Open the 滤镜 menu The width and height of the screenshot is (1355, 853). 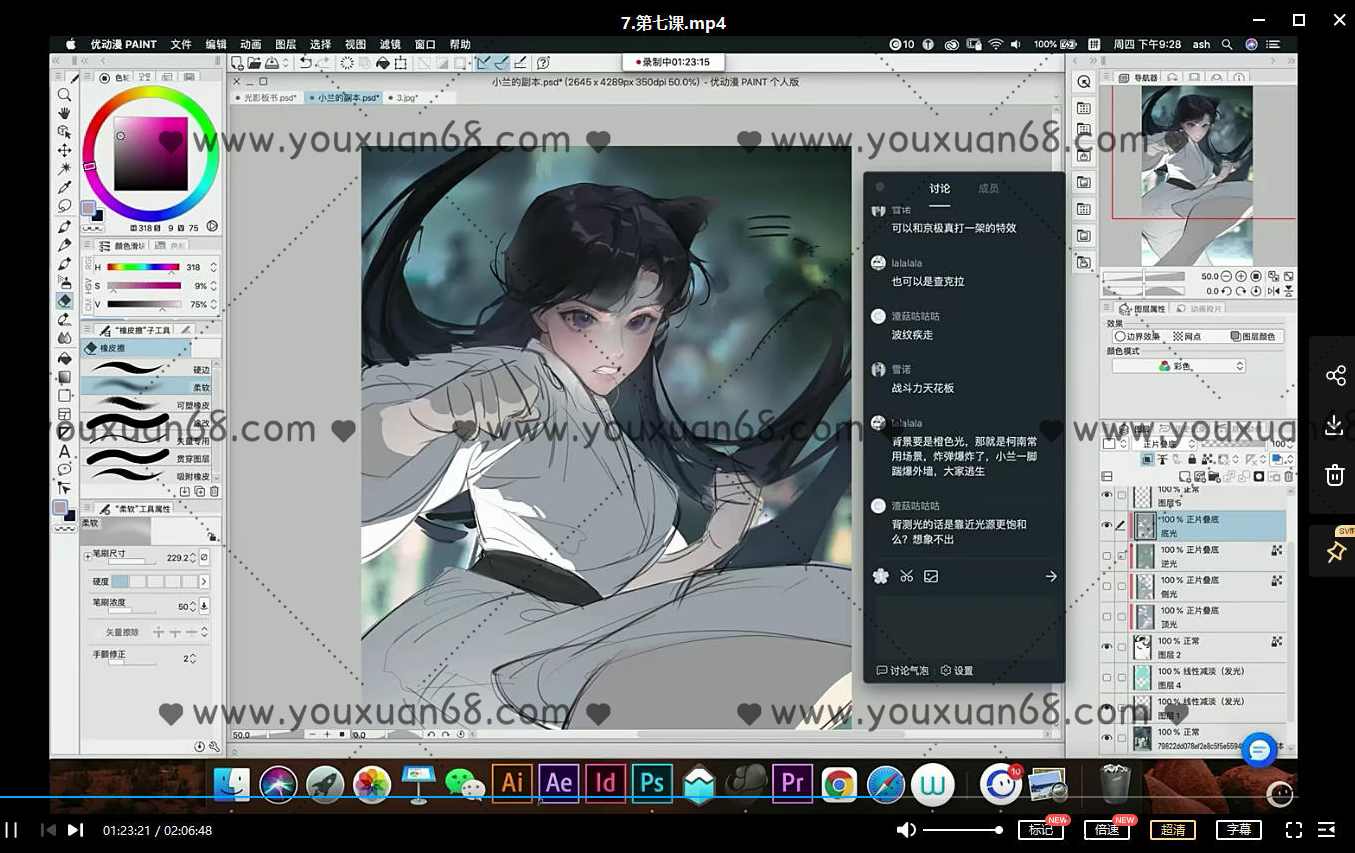pos(389,43)
